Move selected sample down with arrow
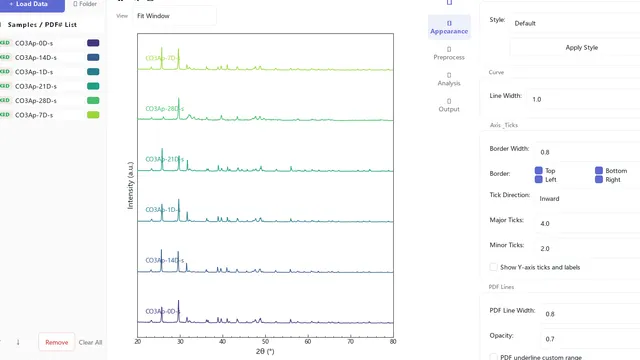The height and width of the screenshot is (360, 640). pyautogui.click(x=18, y=342)
